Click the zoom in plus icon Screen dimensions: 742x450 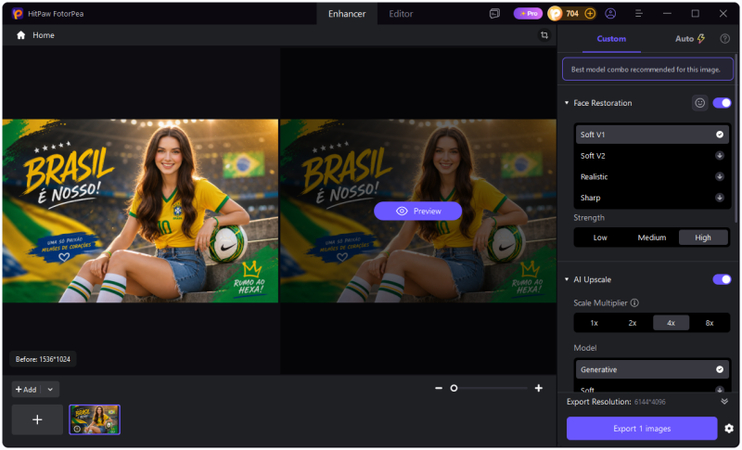pyautogui.click(x=539, y=388)
